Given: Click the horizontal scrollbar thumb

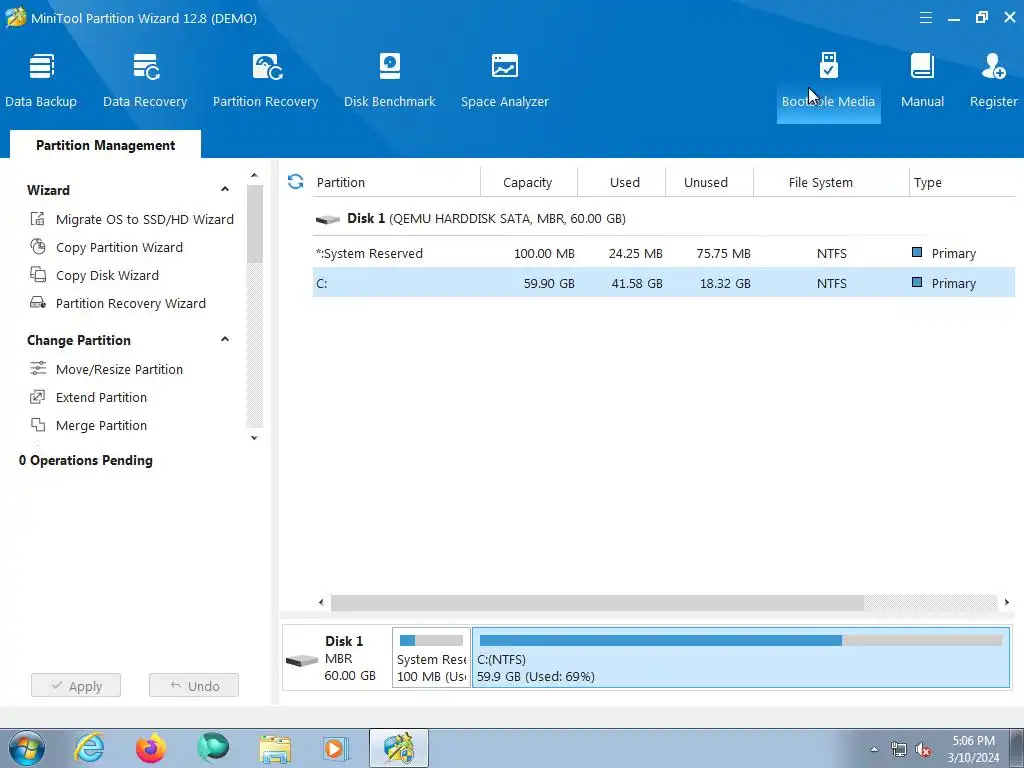Looking at the screenshot, I should [597, 603].
